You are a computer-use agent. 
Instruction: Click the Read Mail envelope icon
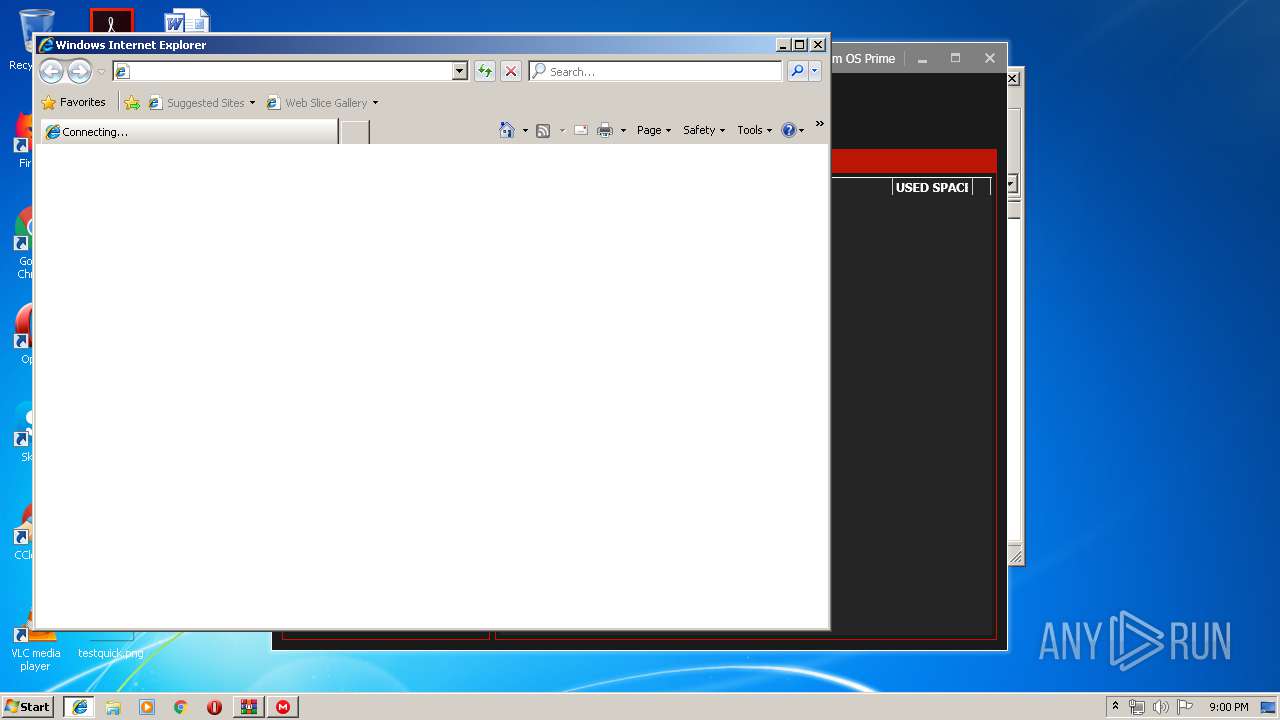click(x=580, y=130)
